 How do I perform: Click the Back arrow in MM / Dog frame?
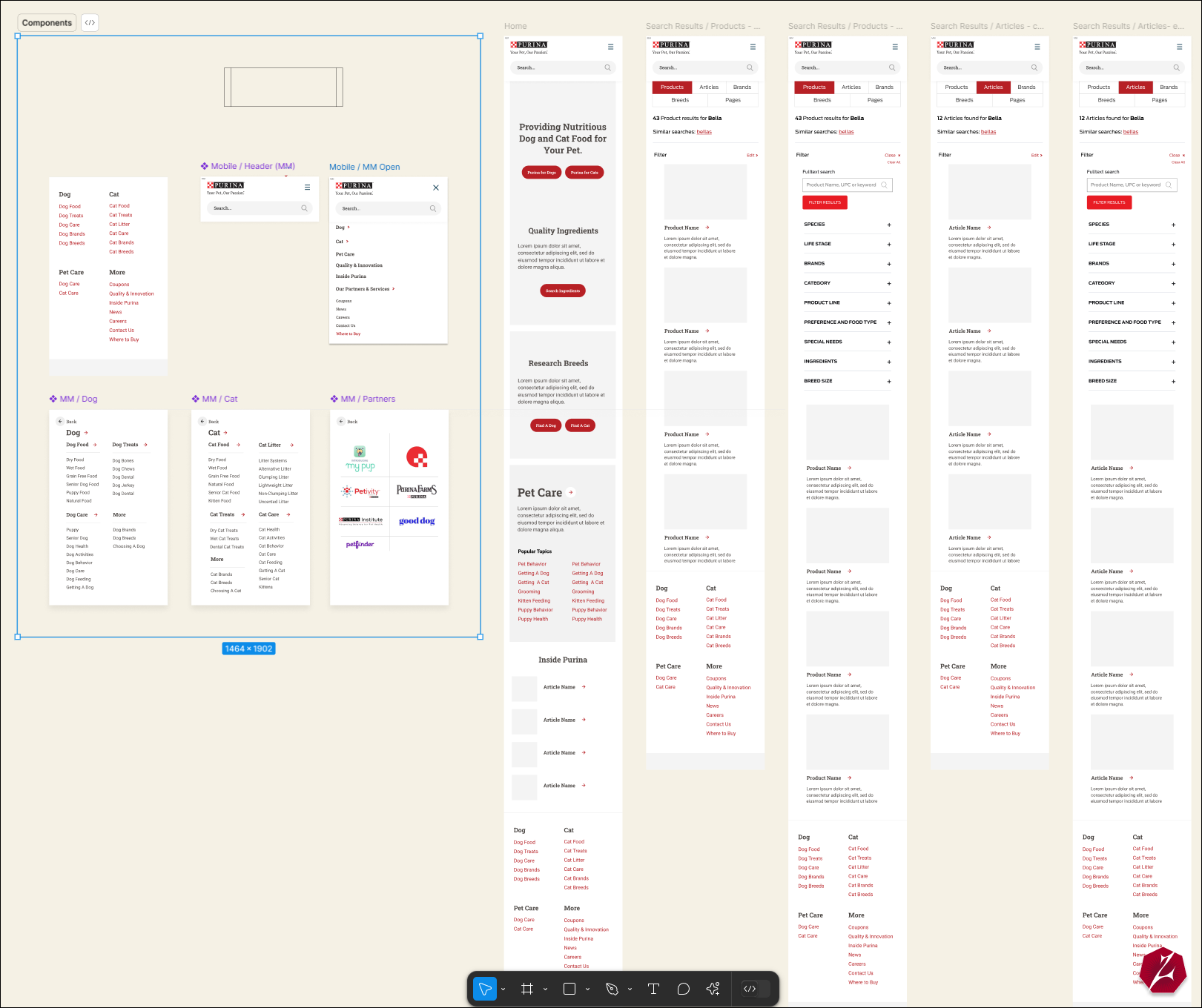click(x=60, y=422)
